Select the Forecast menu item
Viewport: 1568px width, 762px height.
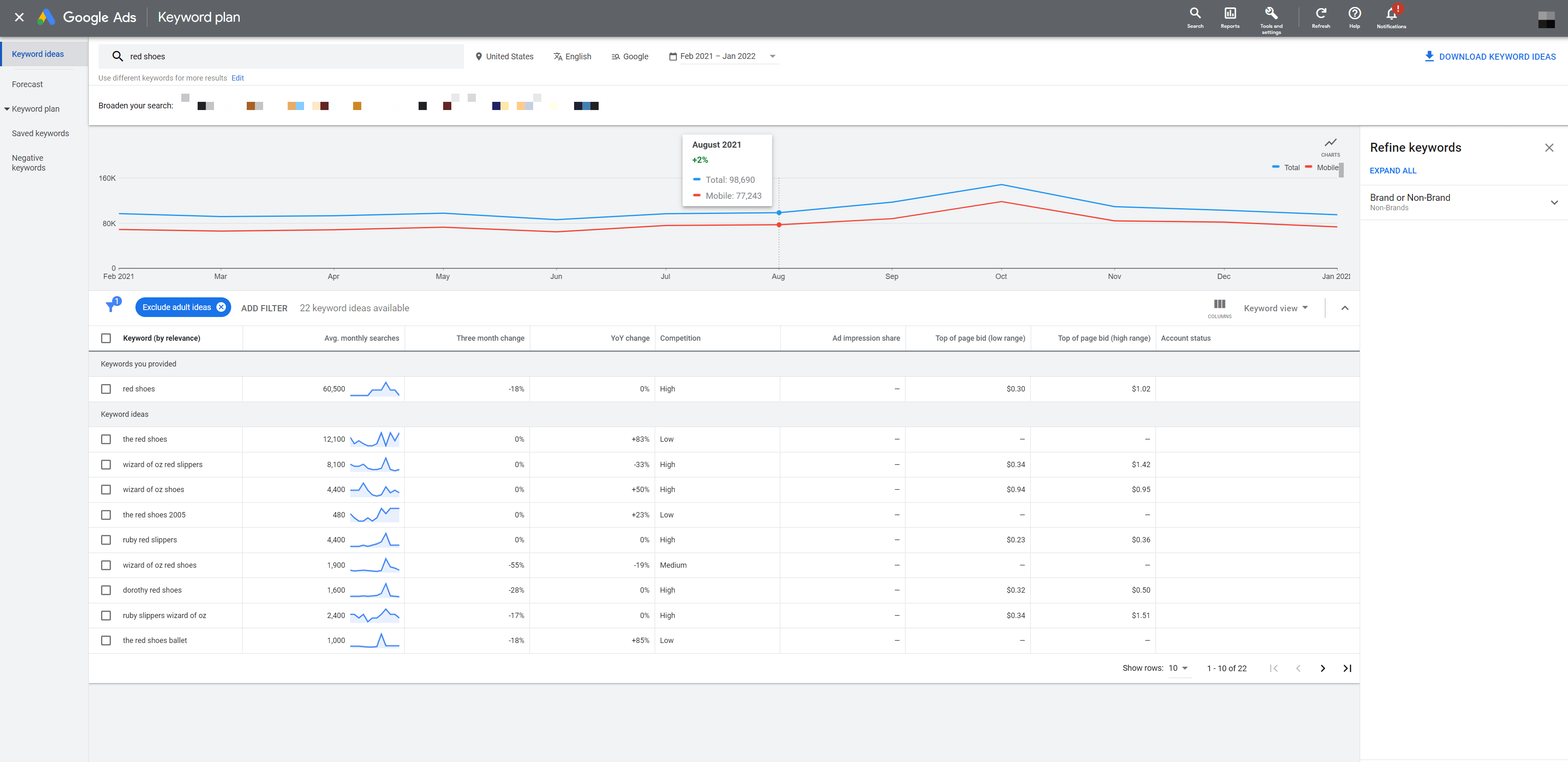27,83
